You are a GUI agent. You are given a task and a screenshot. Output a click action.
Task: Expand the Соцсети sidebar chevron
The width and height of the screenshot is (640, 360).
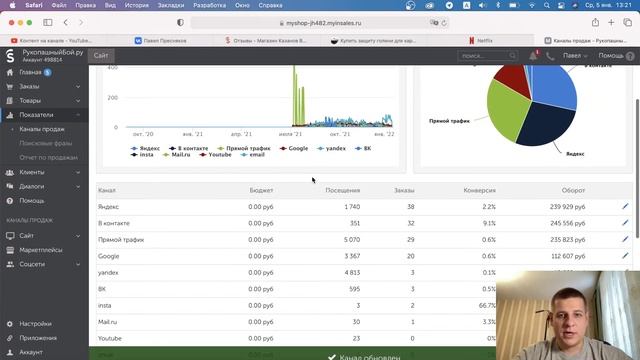coord(78,264)
